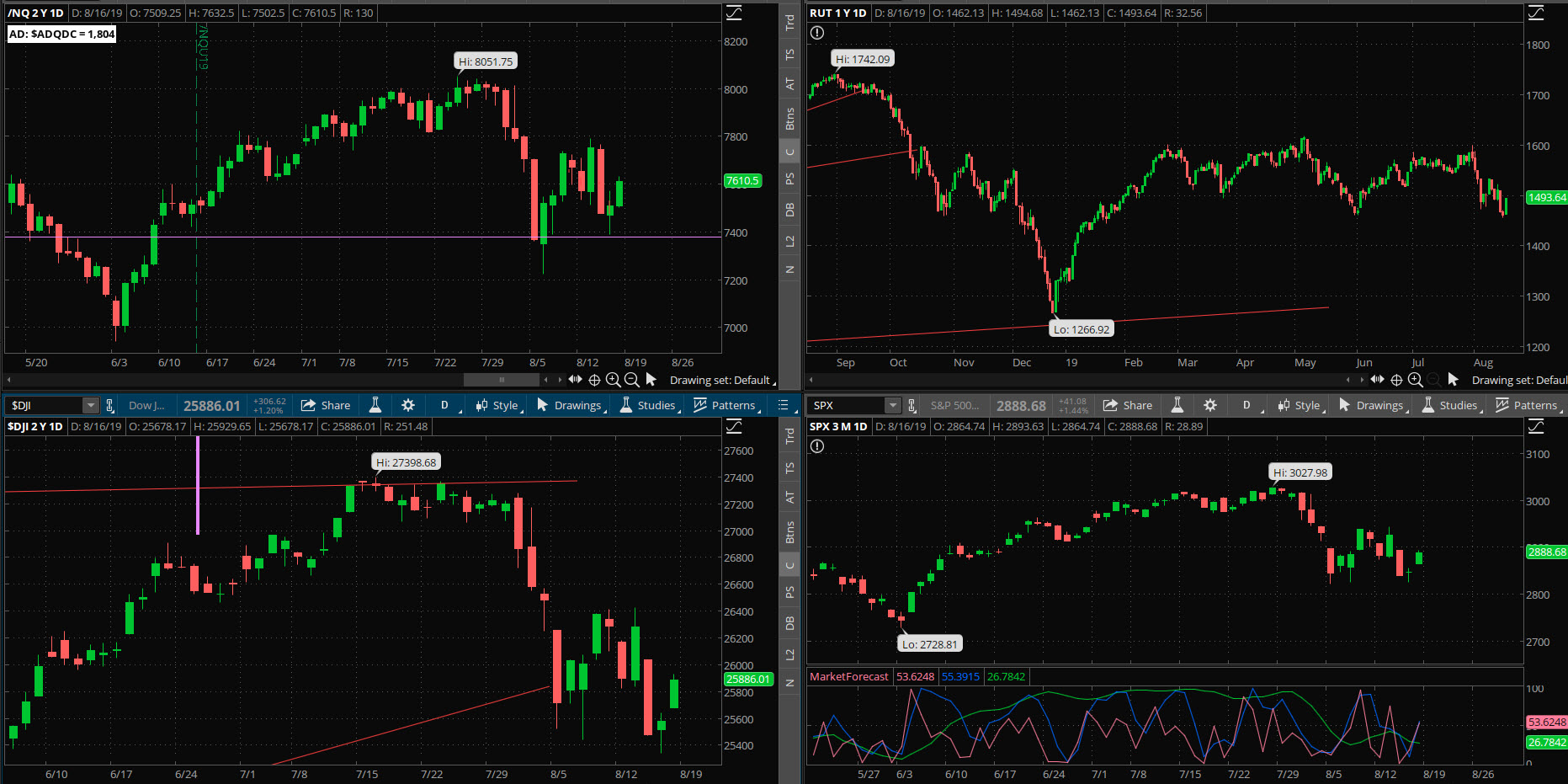Open chart mode icon on $DJI chart
This screenshot has height=784, width=1568.
pos(734,426)
